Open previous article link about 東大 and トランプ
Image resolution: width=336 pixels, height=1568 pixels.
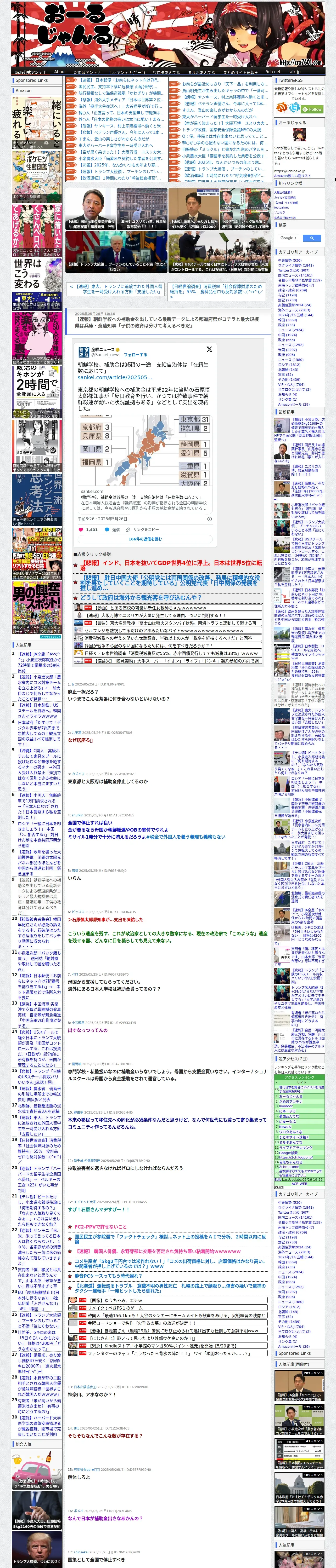tap(115, 289)
